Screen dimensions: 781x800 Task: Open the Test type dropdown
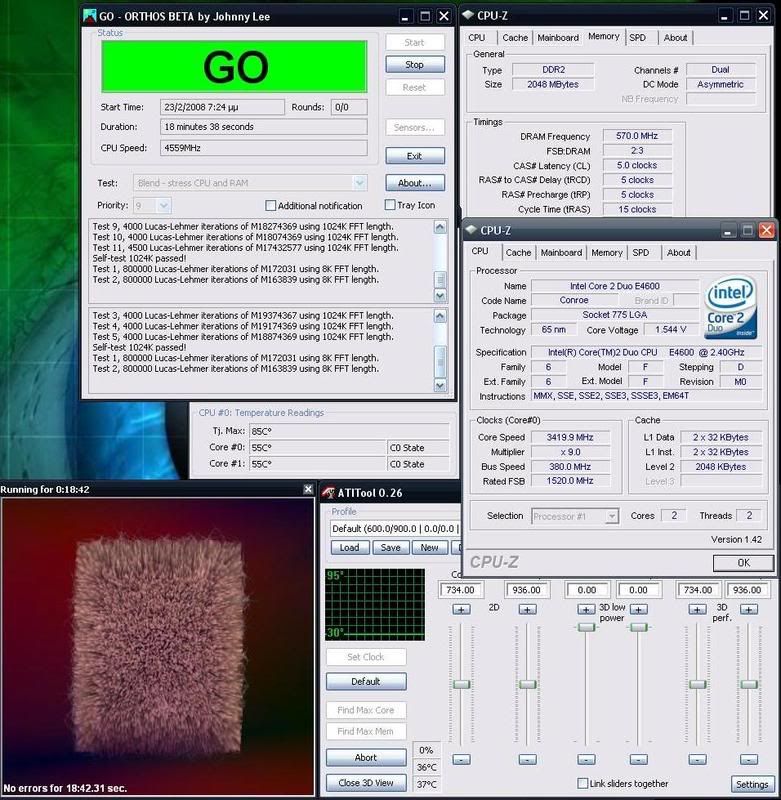(x=359, y=183)
